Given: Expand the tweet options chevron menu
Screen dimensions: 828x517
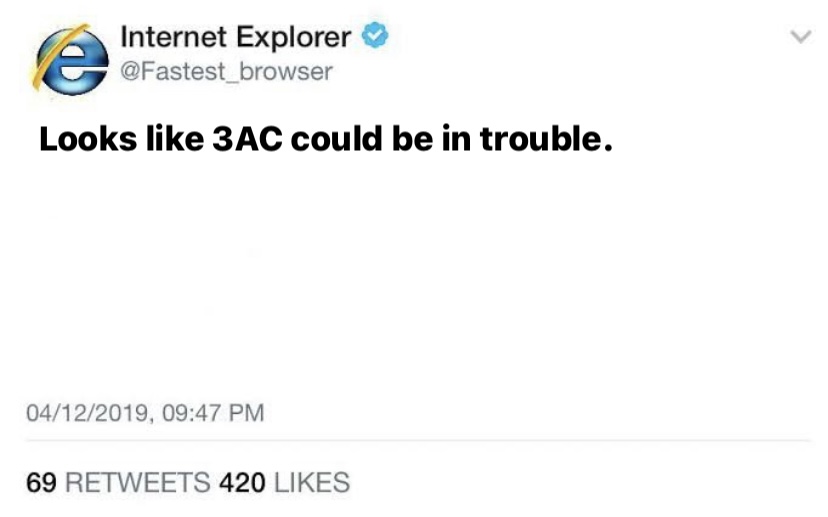Looking at the screenshot, I should 801,36.
